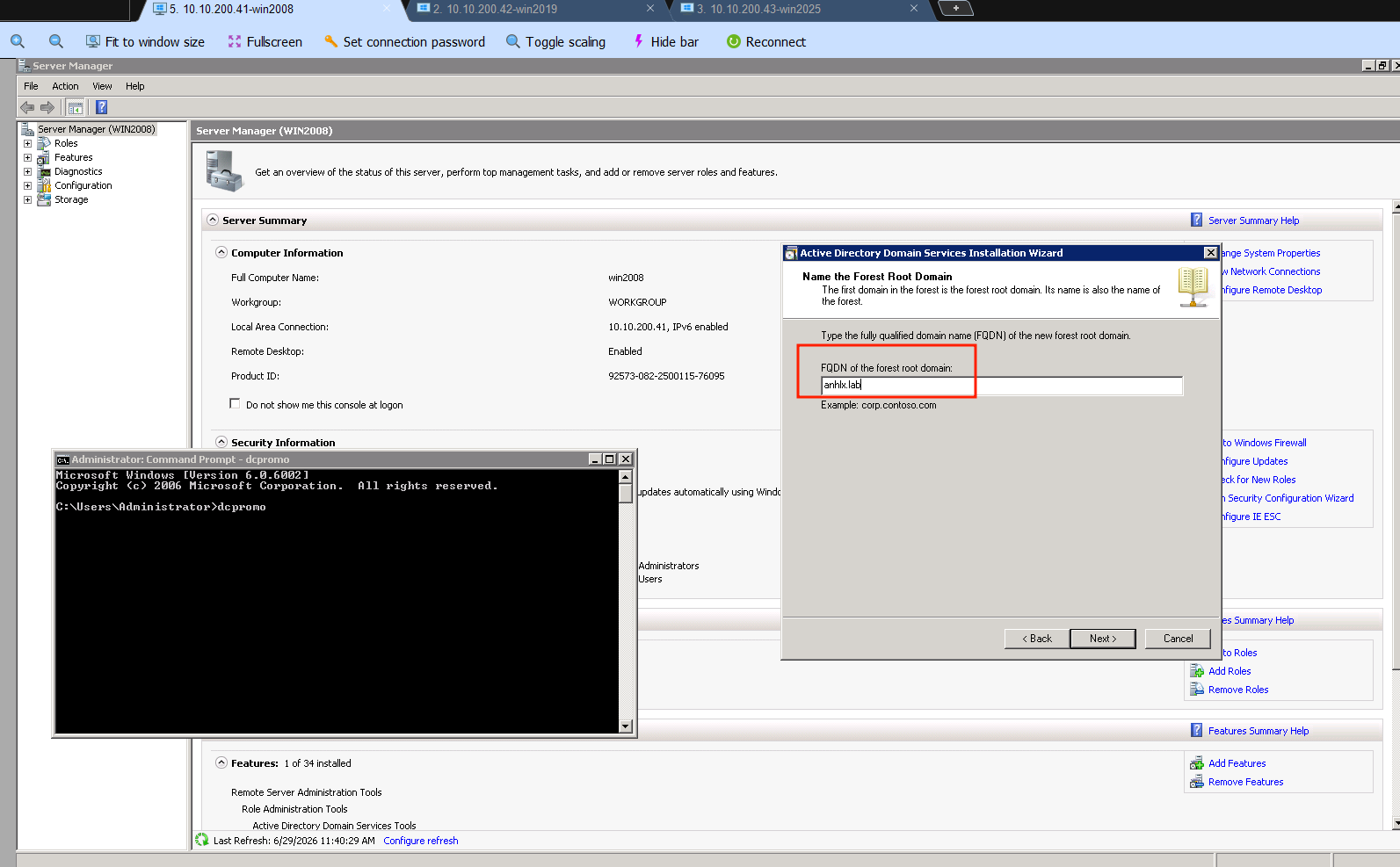Click the Remove Features icon
This screenshot has width=1400, height=867.
tap(1196, 782)
